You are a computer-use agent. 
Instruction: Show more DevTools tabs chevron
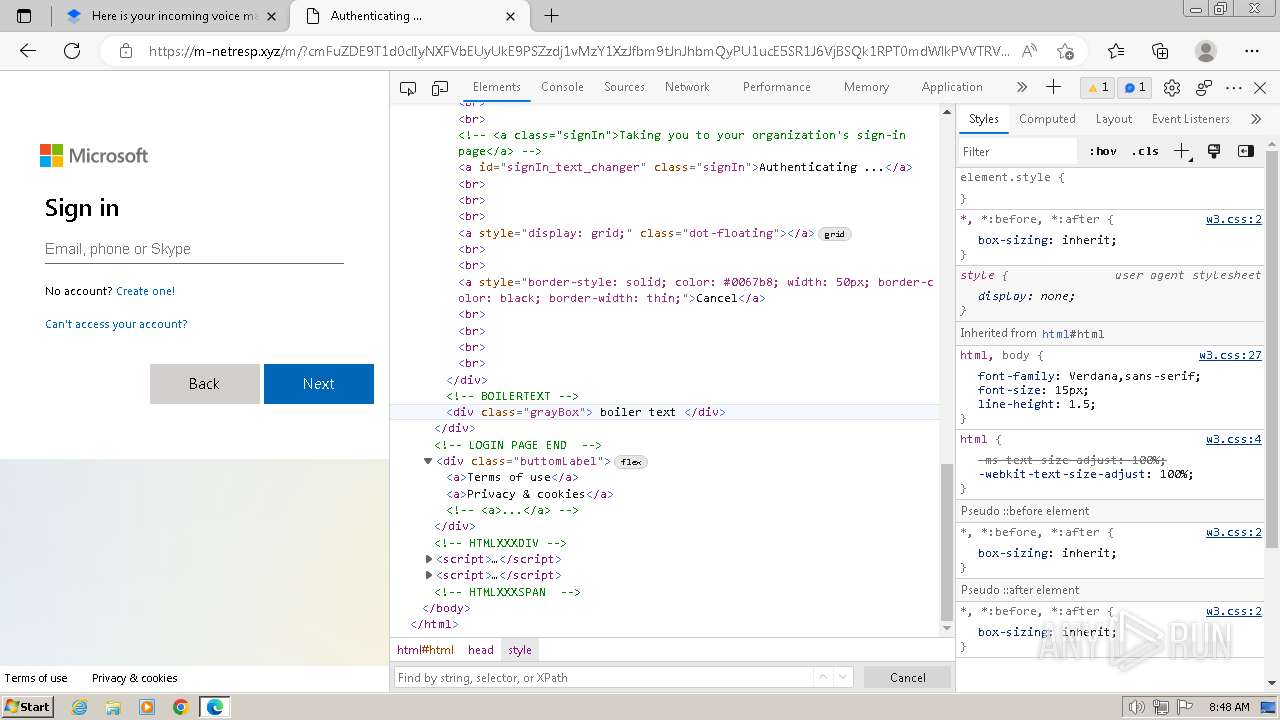pyautogui.click(x=1021, y=87)
